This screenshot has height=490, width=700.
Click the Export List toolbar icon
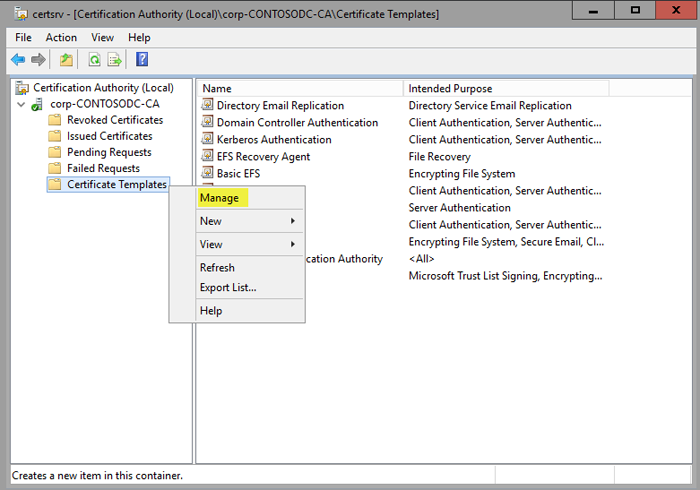115,60
